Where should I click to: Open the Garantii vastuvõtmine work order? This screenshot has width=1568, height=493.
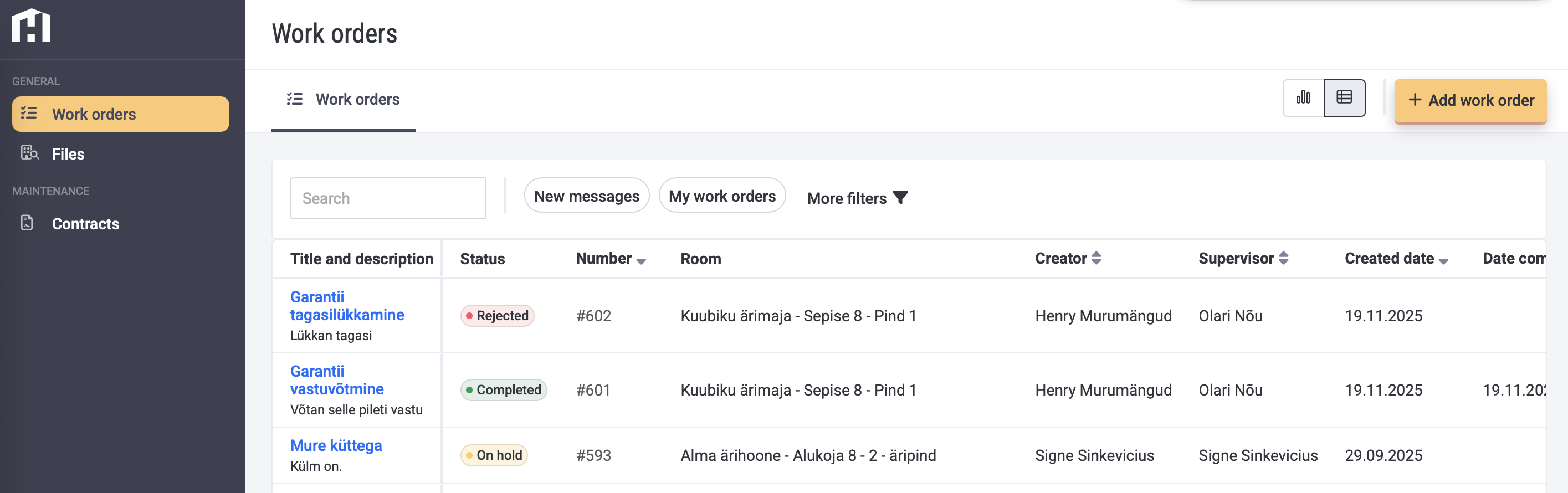click(337, 380)
